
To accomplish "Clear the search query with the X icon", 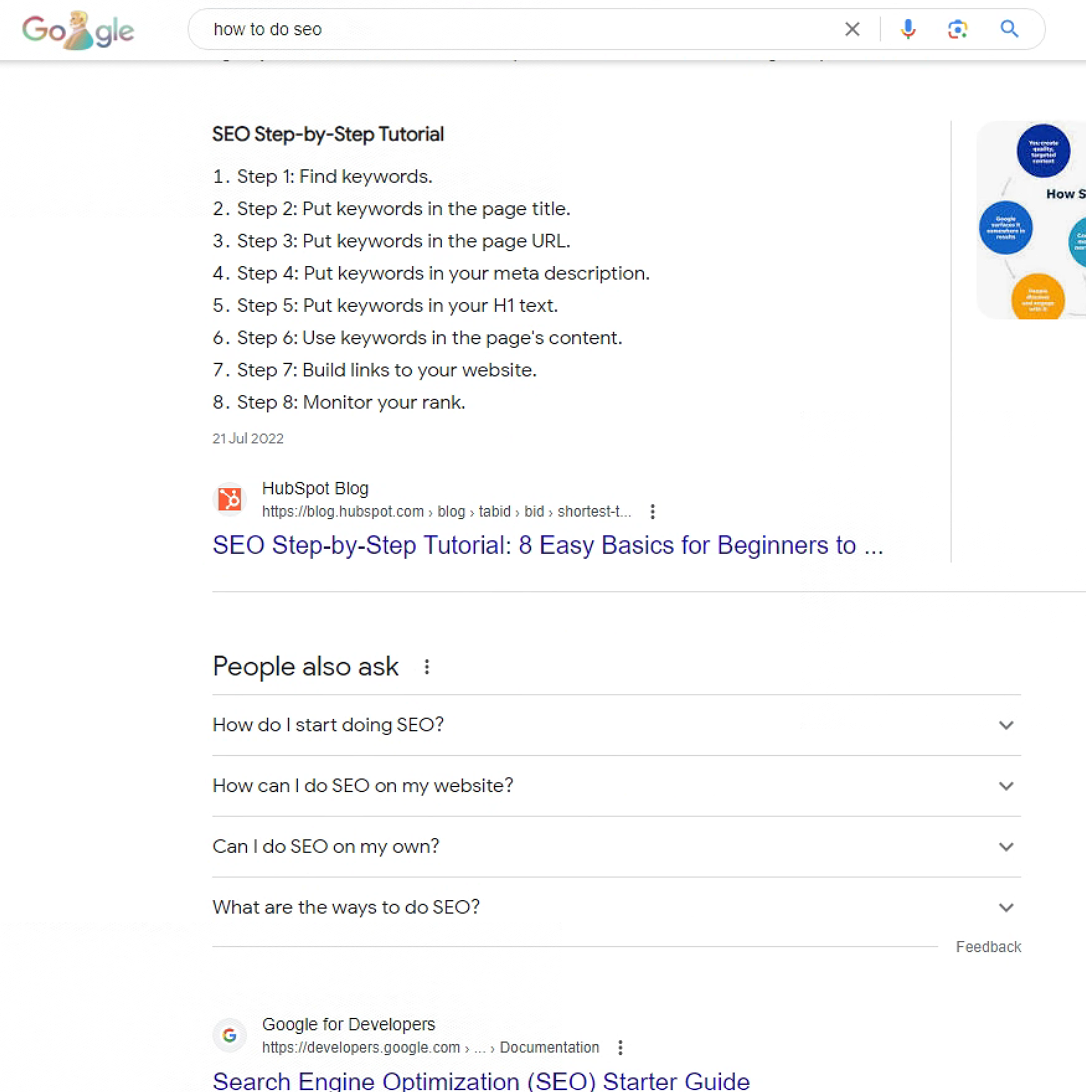I will pos(852,29).
